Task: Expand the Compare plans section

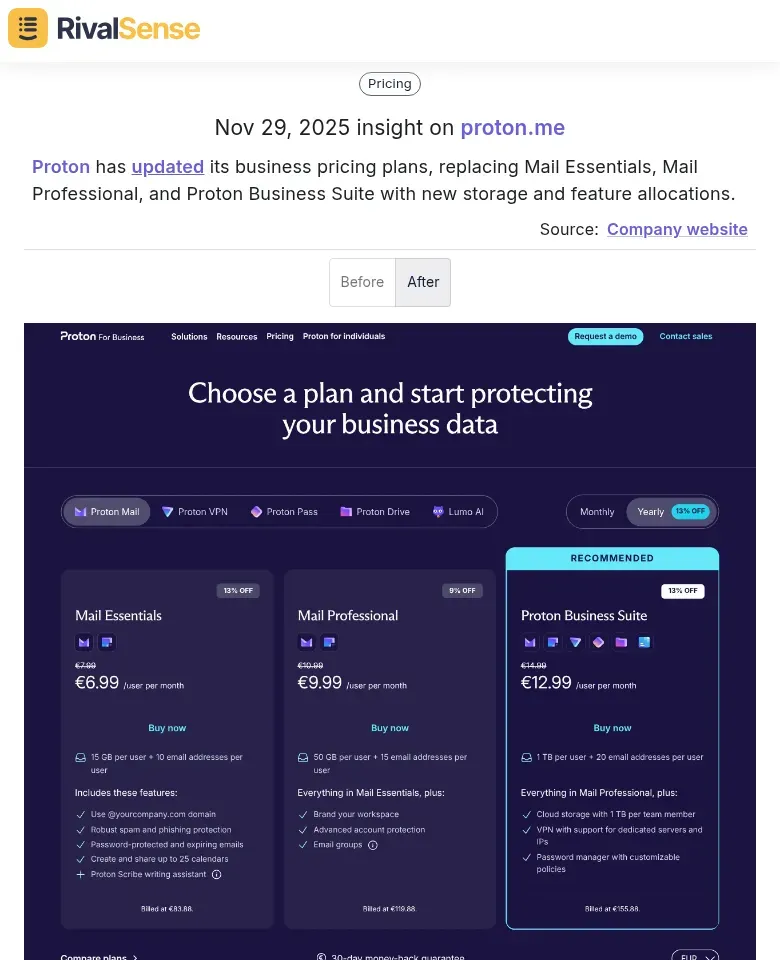Action: (100, 956)
